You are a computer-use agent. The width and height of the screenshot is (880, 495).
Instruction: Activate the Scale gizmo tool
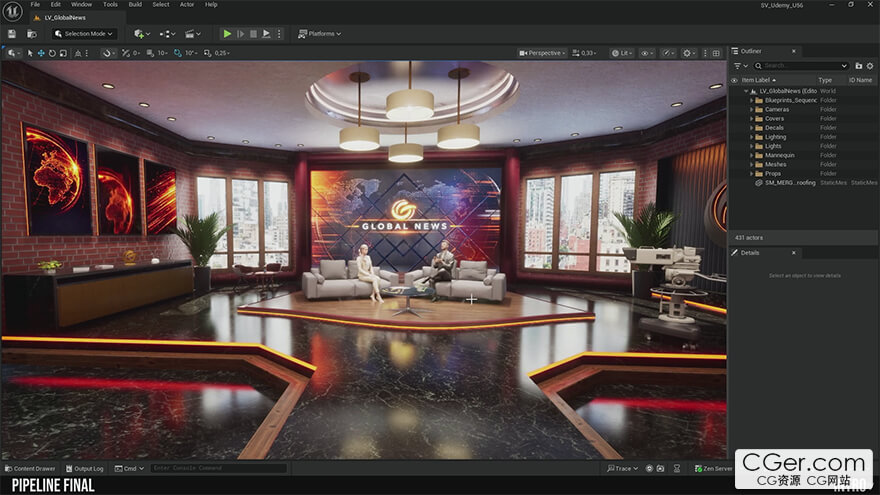[63, 53]
